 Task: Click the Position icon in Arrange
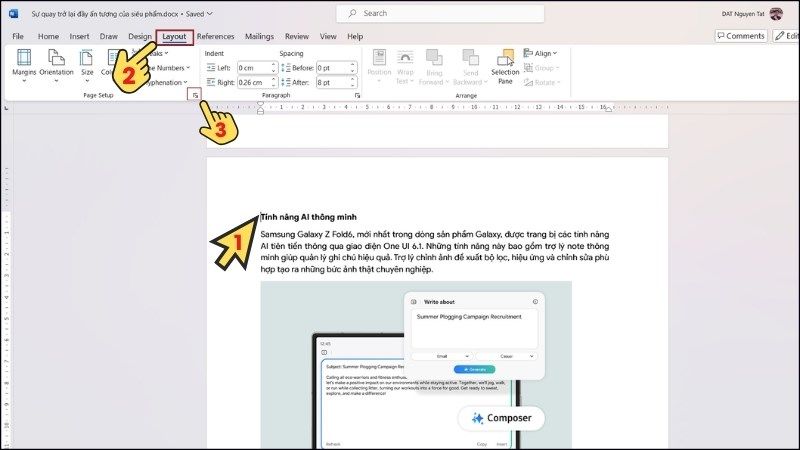click(379, 58)
